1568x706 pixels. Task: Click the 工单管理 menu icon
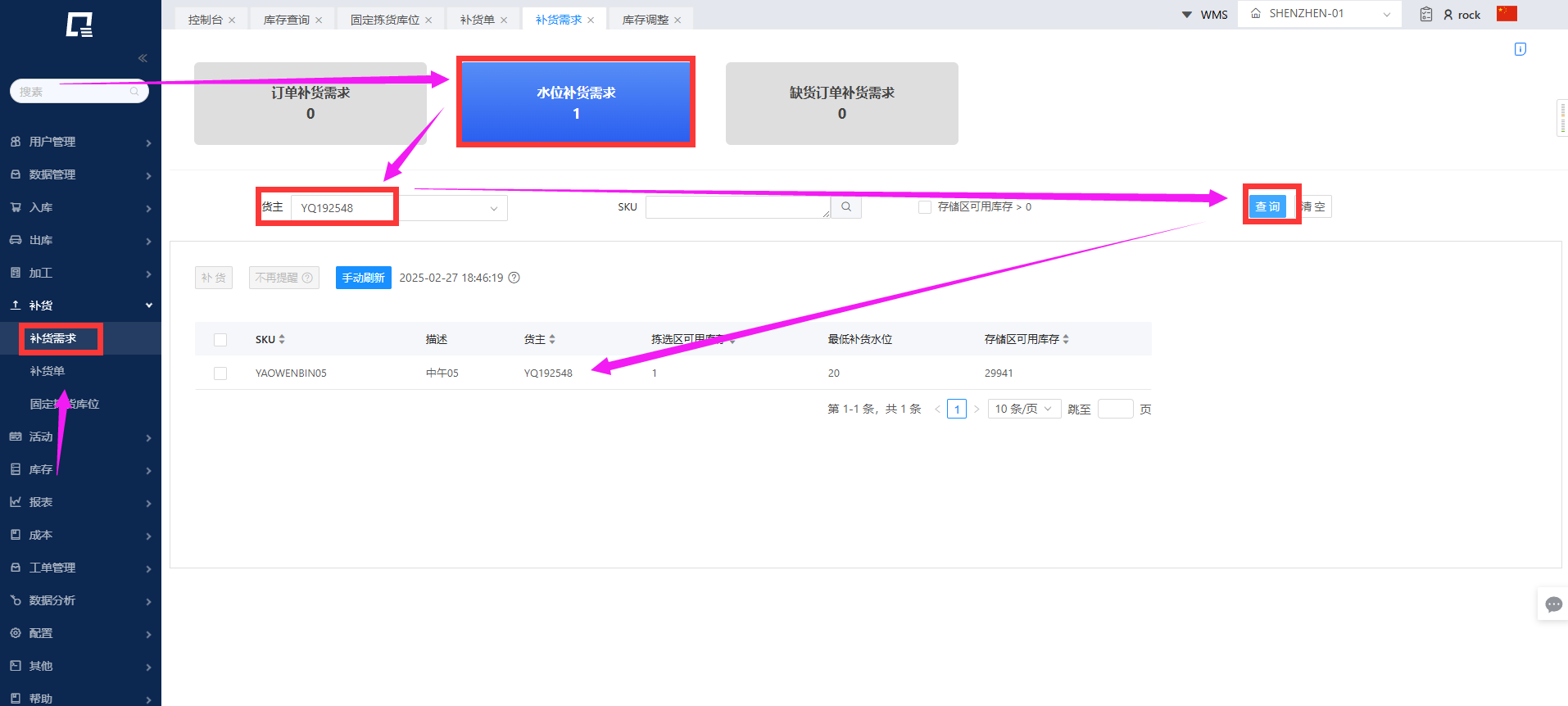(x=16, y=568)
